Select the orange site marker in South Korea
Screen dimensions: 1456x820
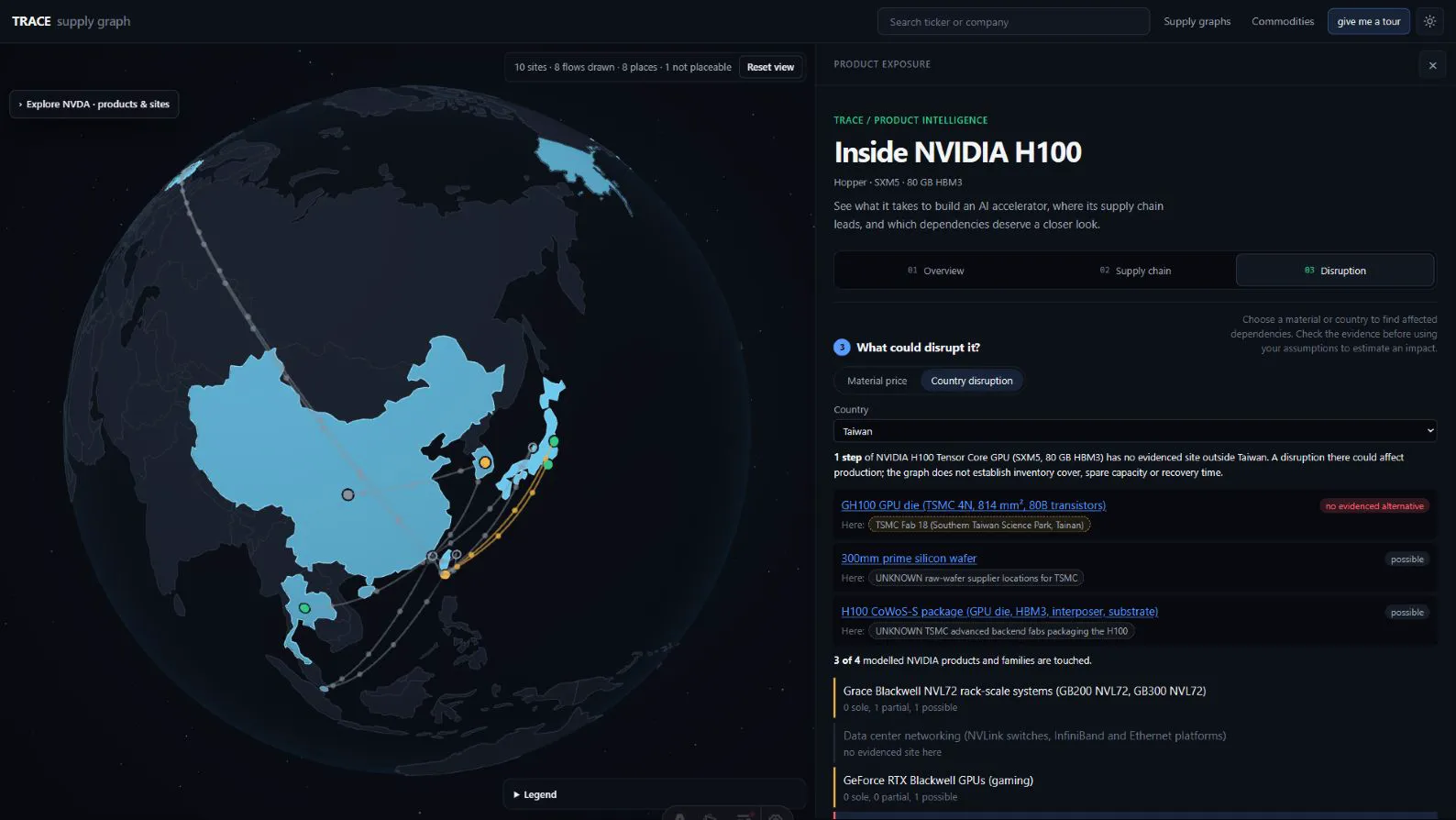pos(485,462)
